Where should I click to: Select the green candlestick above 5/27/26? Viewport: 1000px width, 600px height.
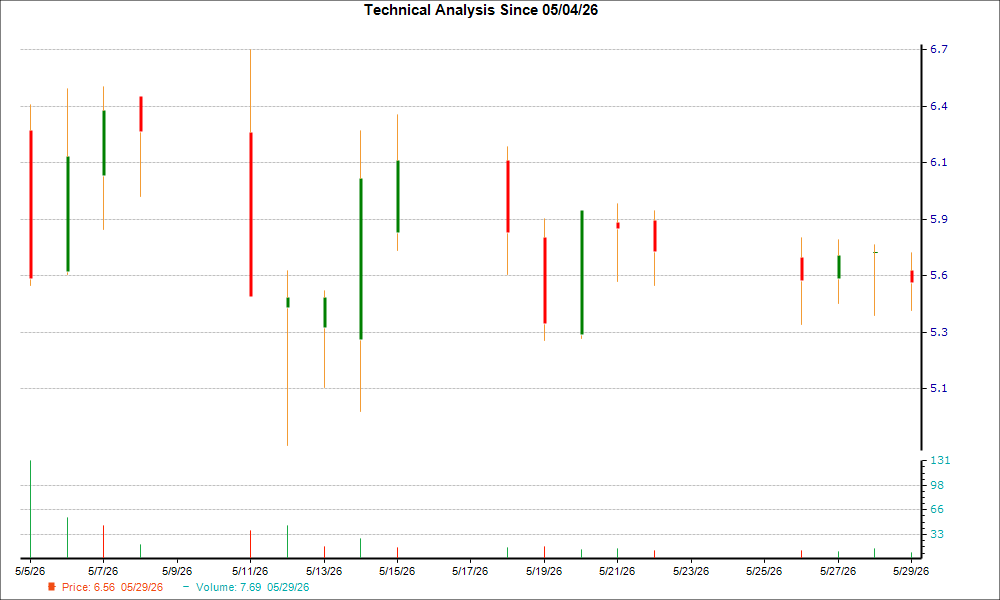[x=839, y=267]
